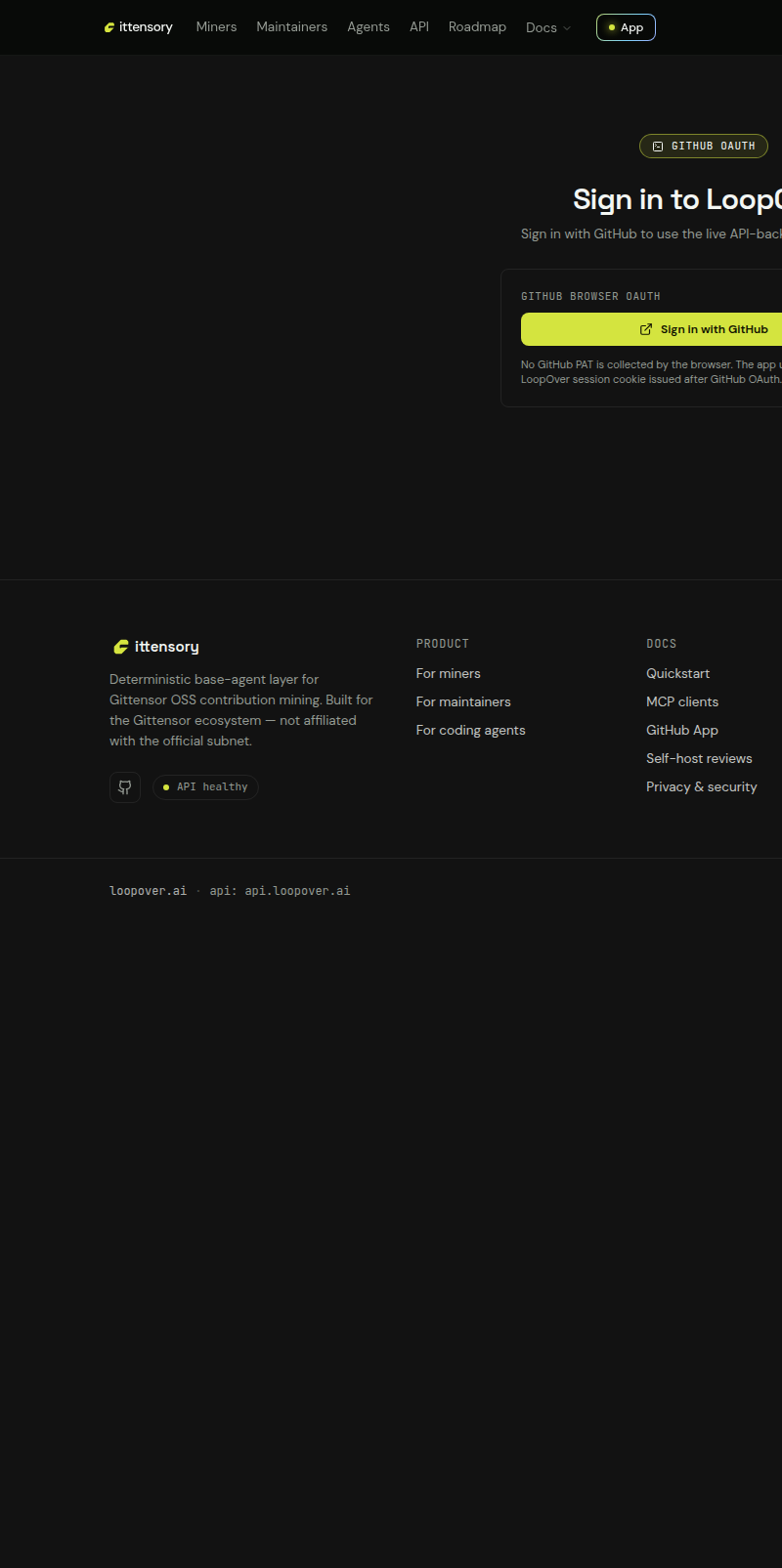Click the App button in the header
Image resolution: width=782 pixels, height=1568 pixels.
pyautogui.click(x=626, y=27)
